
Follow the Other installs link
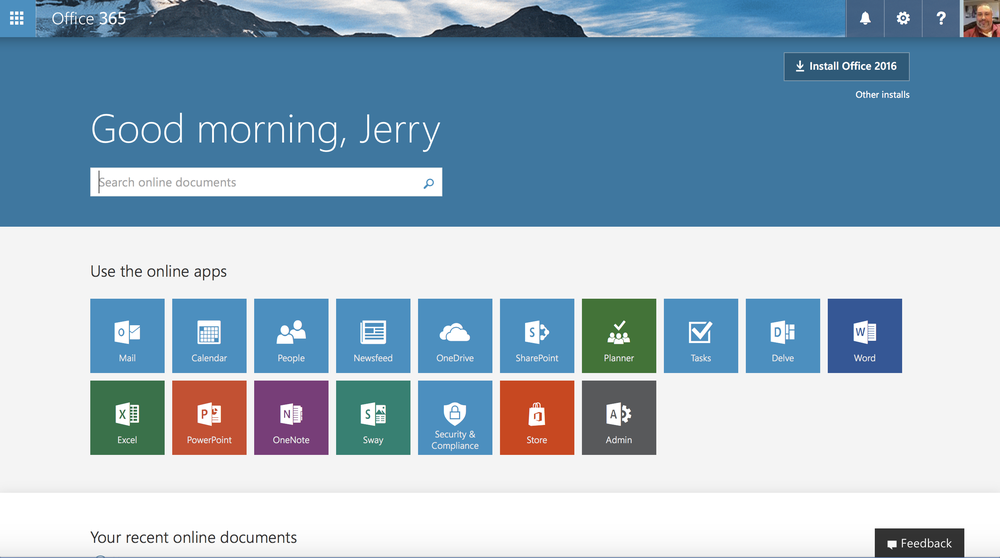pyautogui.click(x=882, y=95)
